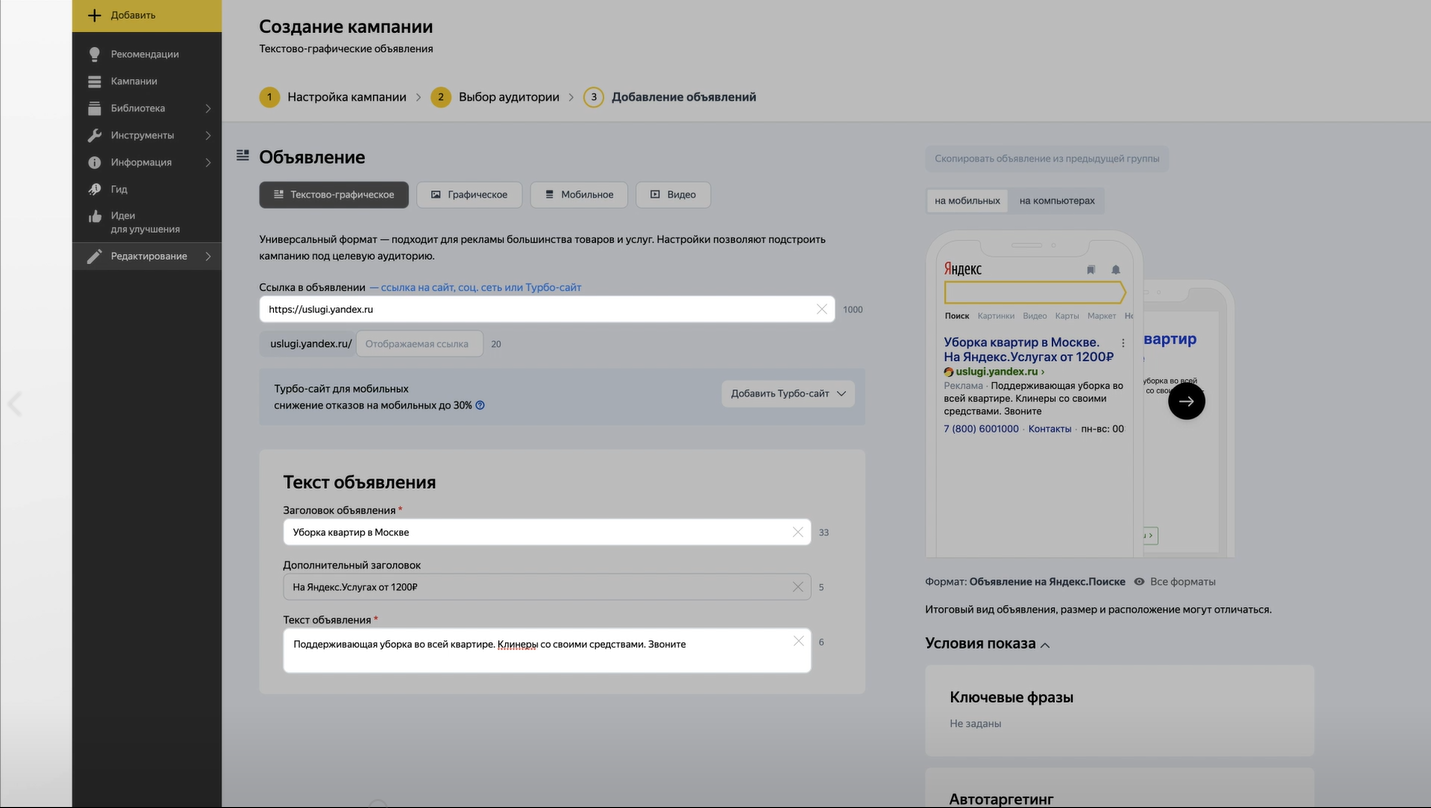Click the info icon for Информация
Viewport: 1431px width, 808px height.
[94, 162]
